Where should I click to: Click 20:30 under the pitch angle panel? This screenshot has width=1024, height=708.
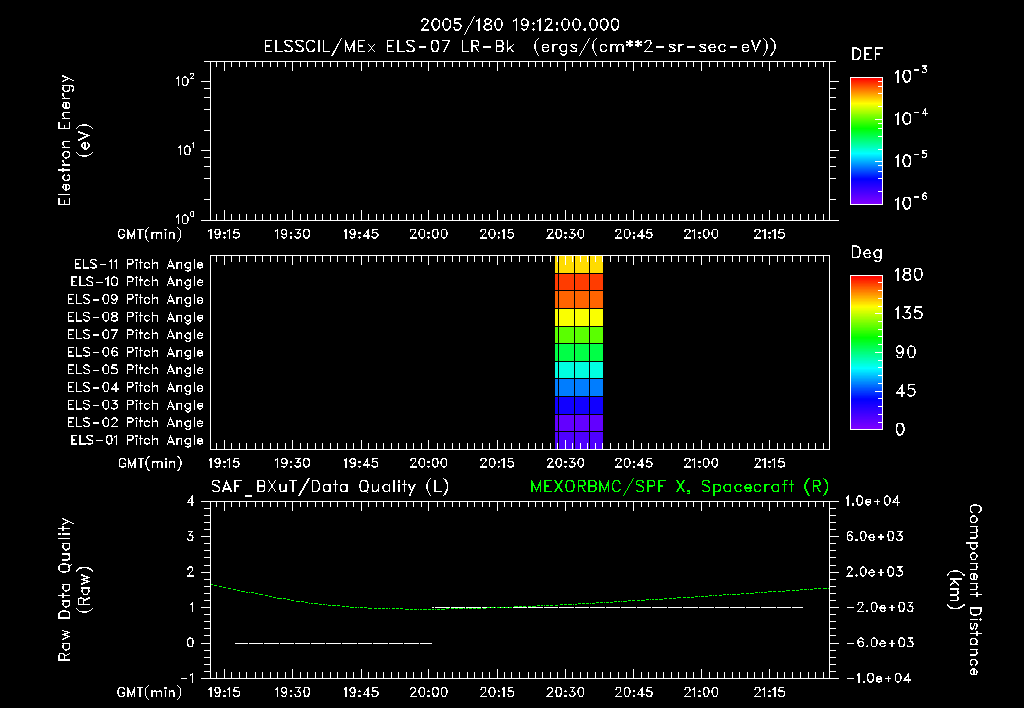pos(565,463)
